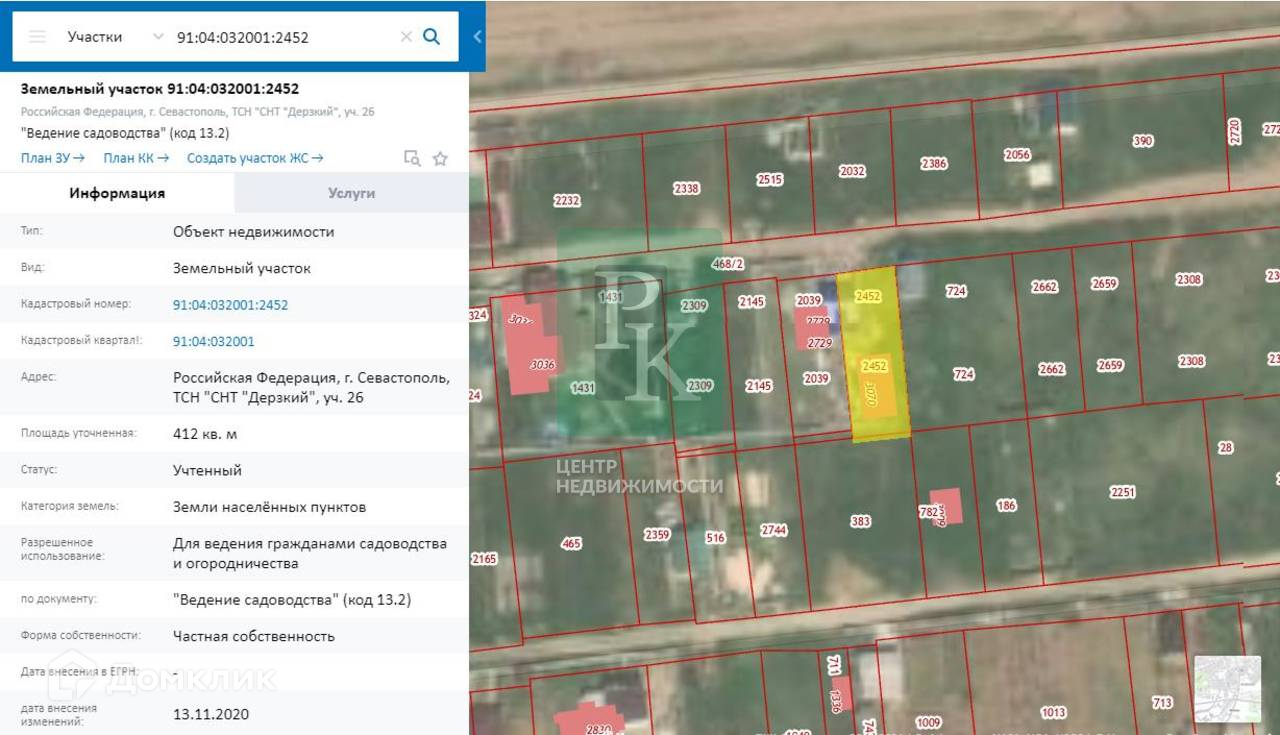
Task: Open the basemap switcher thumbnail
Action: [1227, 688]
